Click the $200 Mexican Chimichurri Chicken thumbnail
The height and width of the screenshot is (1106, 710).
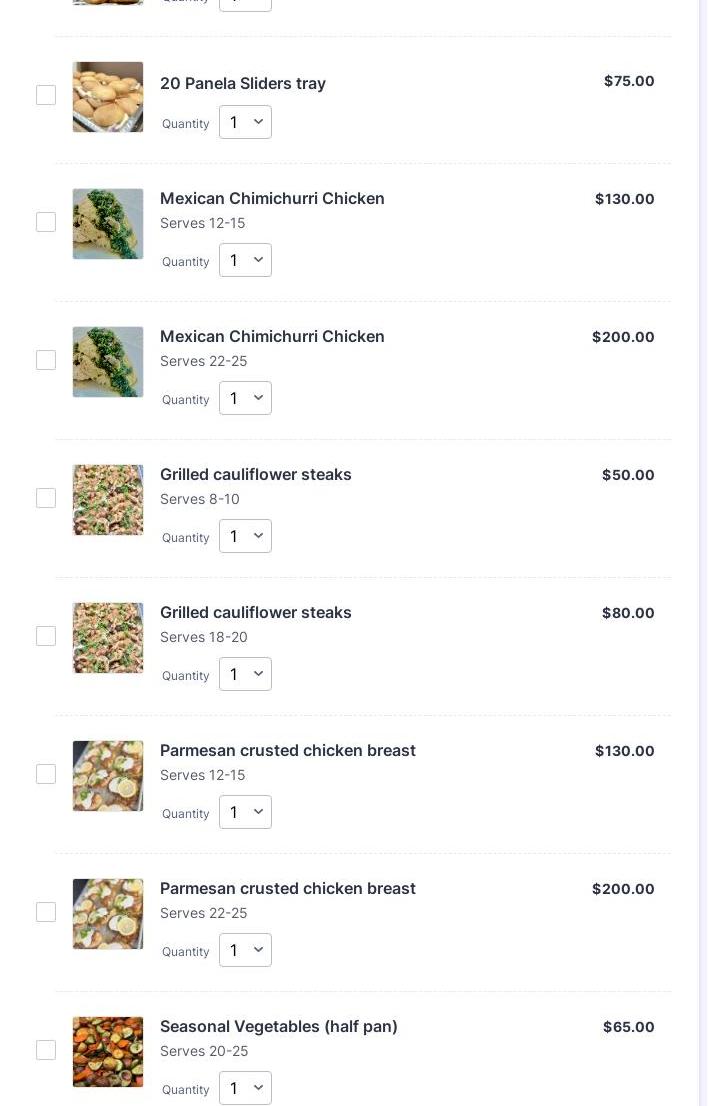[108, 362]
